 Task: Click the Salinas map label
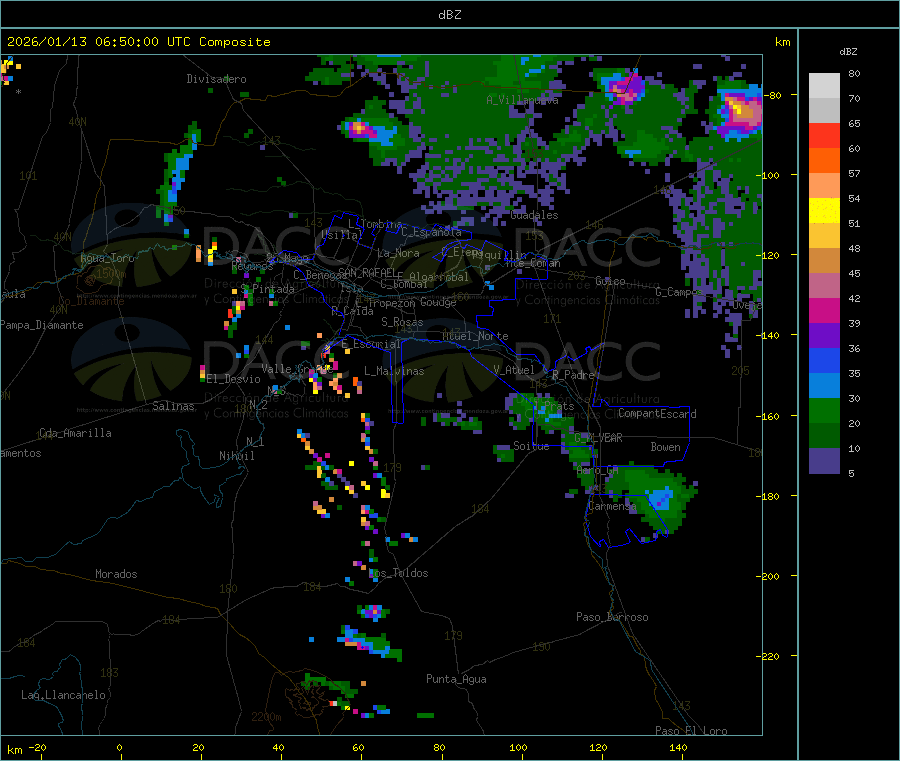pos(173,406)
